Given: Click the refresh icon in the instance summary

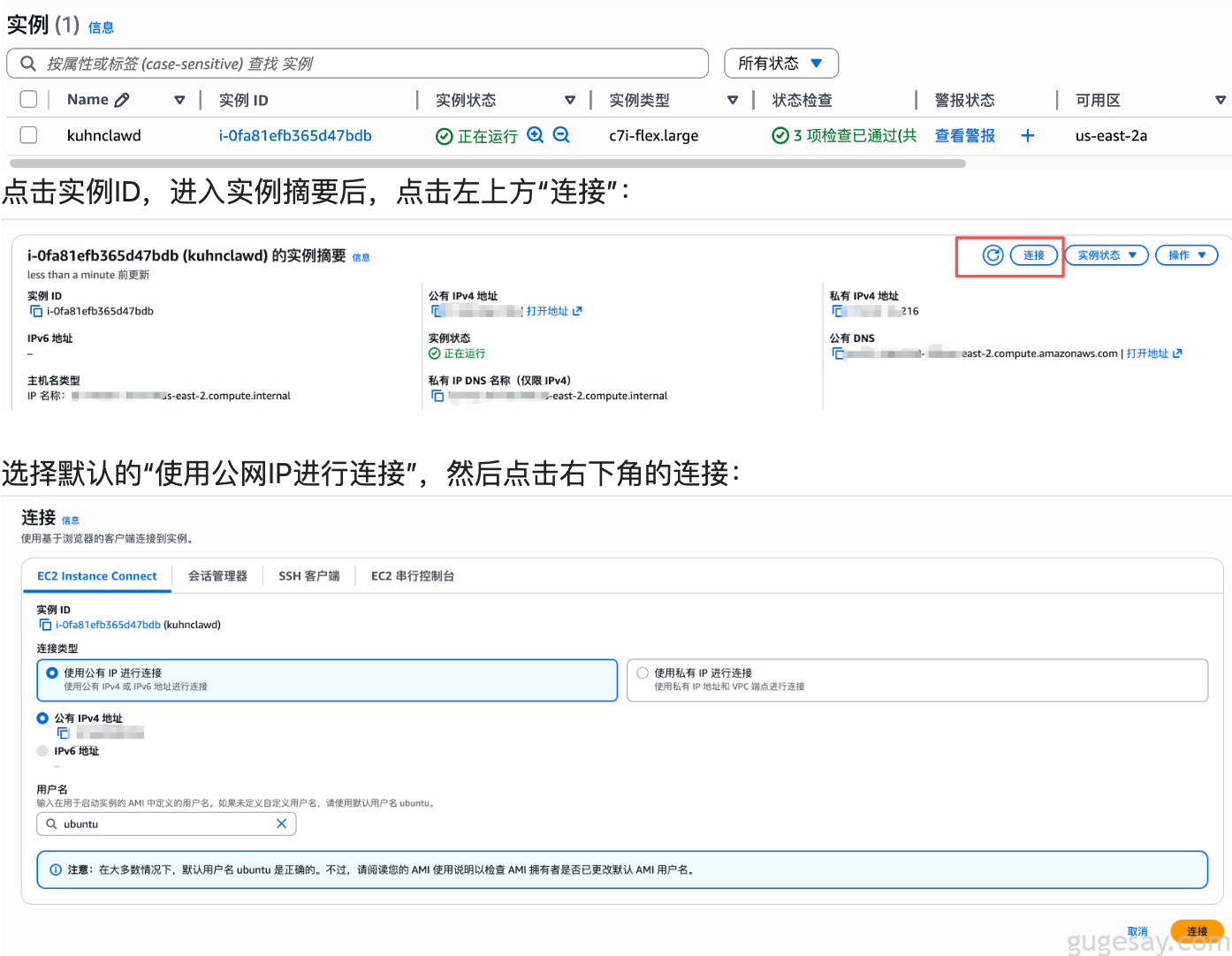Looking at the screenshot, I should point(992,254).
